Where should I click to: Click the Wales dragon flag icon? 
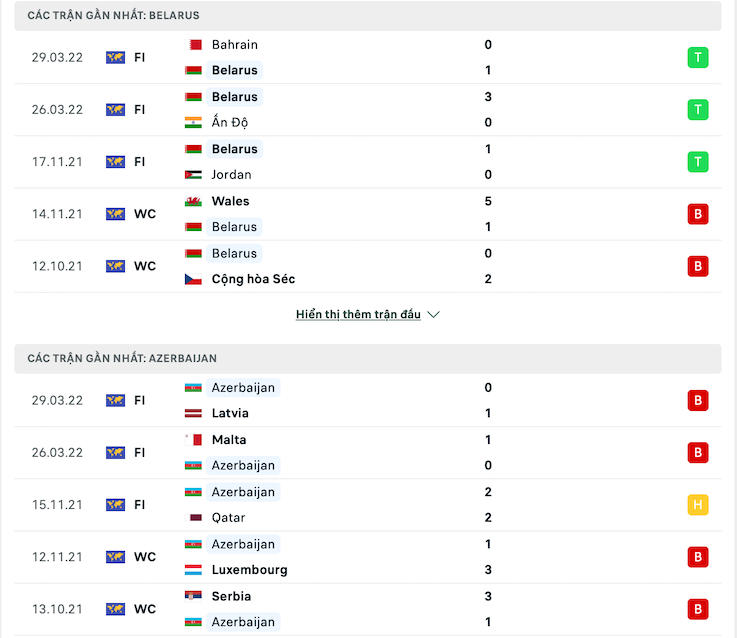click(193, 201)
